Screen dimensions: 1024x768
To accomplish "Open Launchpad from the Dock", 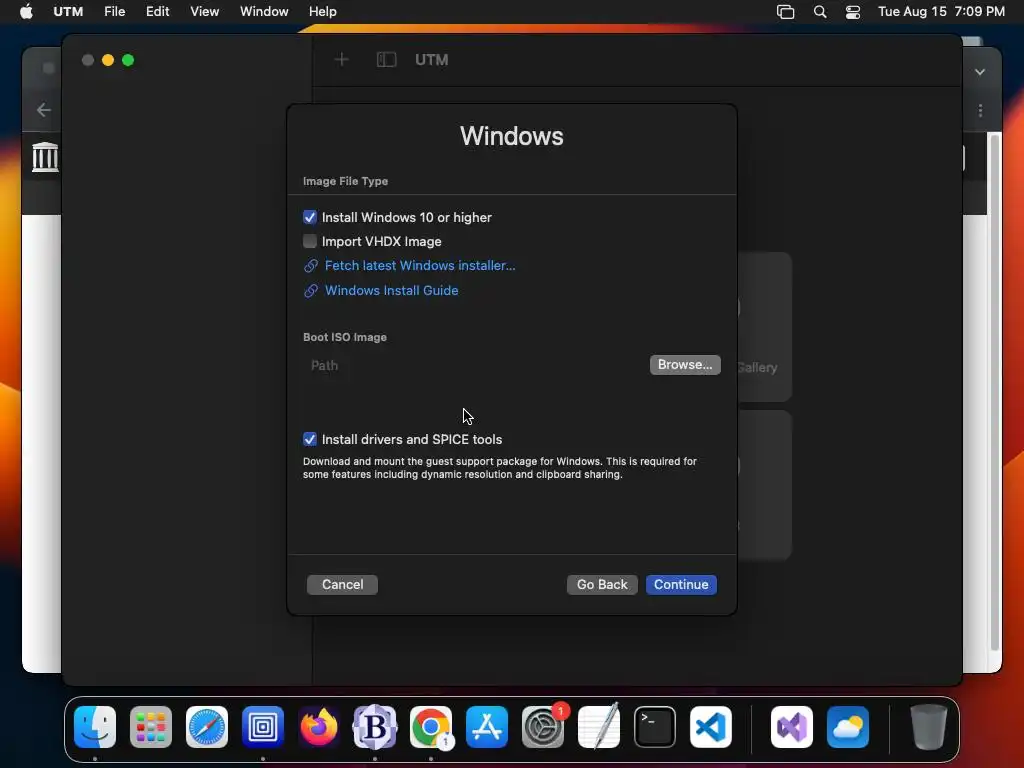I will click(x=151, y=727).
